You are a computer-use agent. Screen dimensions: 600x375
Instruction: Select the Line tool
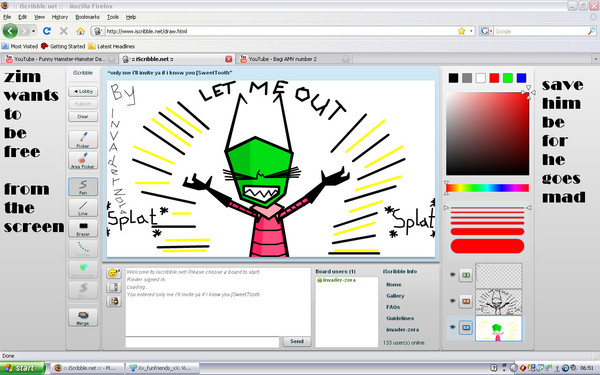[83, 208]
